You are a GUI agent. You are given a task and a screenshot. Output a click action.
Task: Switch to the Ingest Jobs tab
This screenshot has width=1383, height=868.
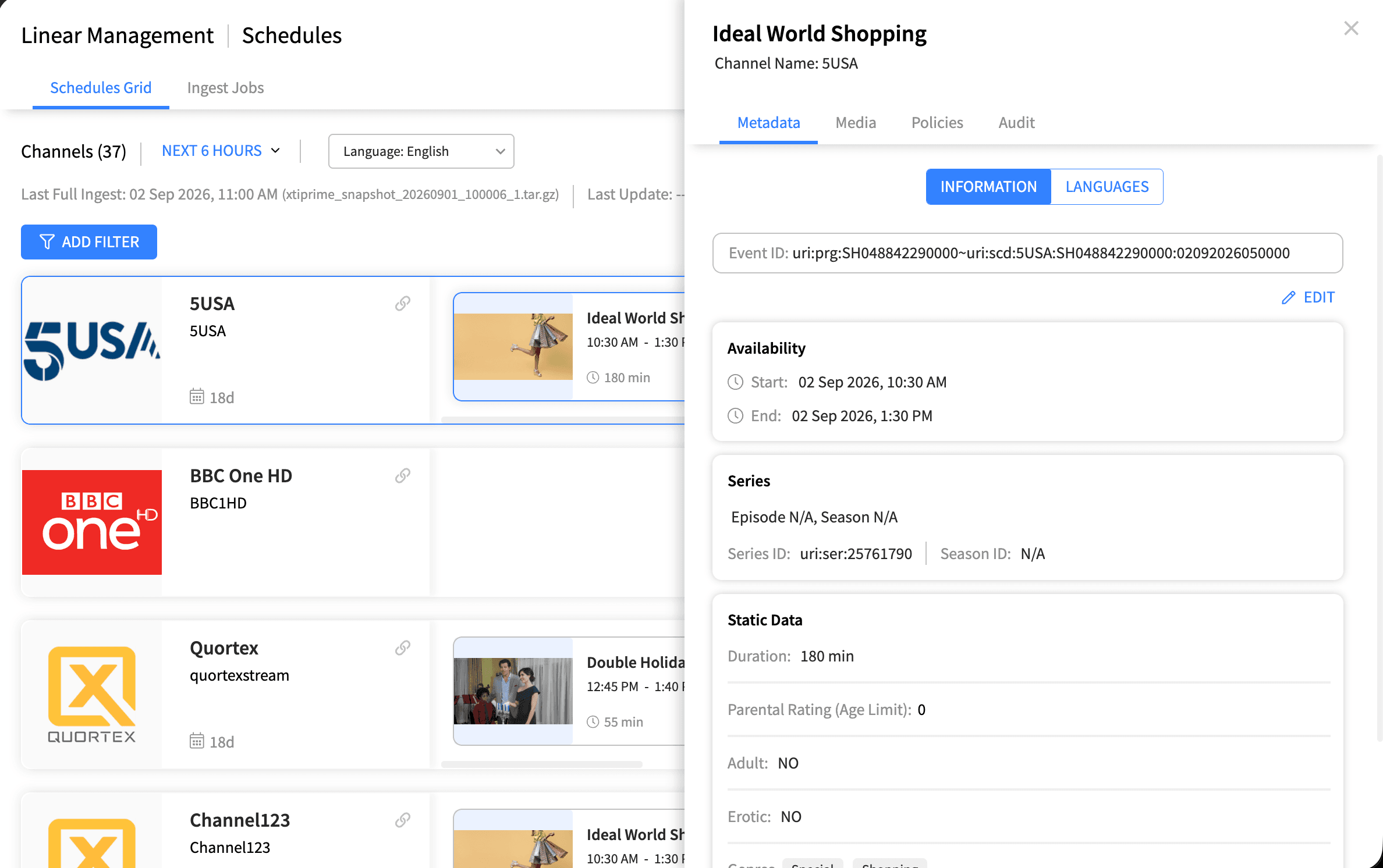click(x=225, y=88)
